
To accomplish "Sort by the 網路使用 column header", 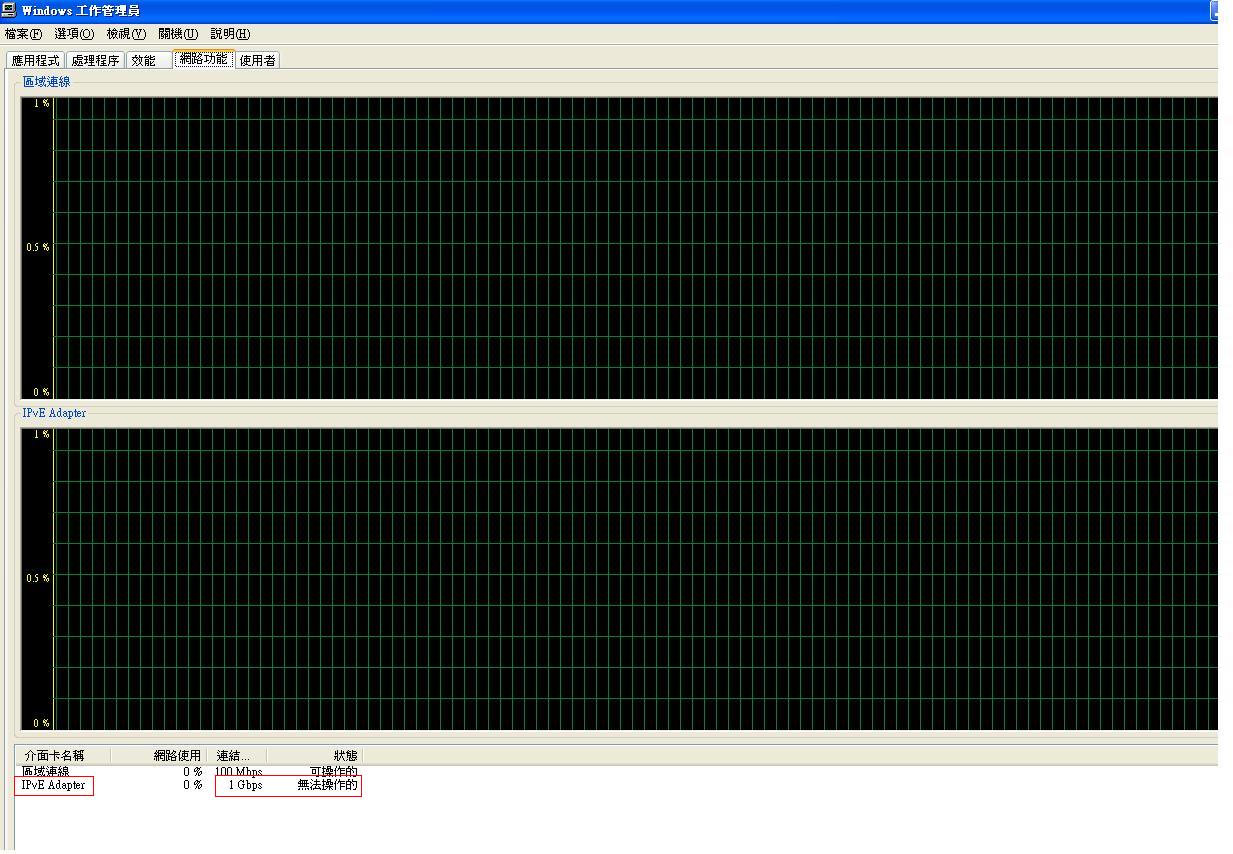I will tap(180, 755).
